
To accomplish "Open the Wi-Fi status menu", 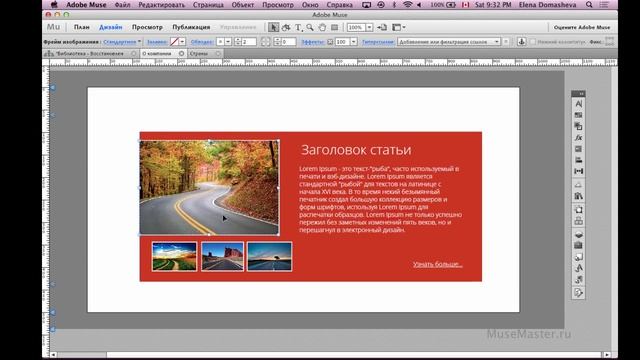I will click(x=407, y=5).
